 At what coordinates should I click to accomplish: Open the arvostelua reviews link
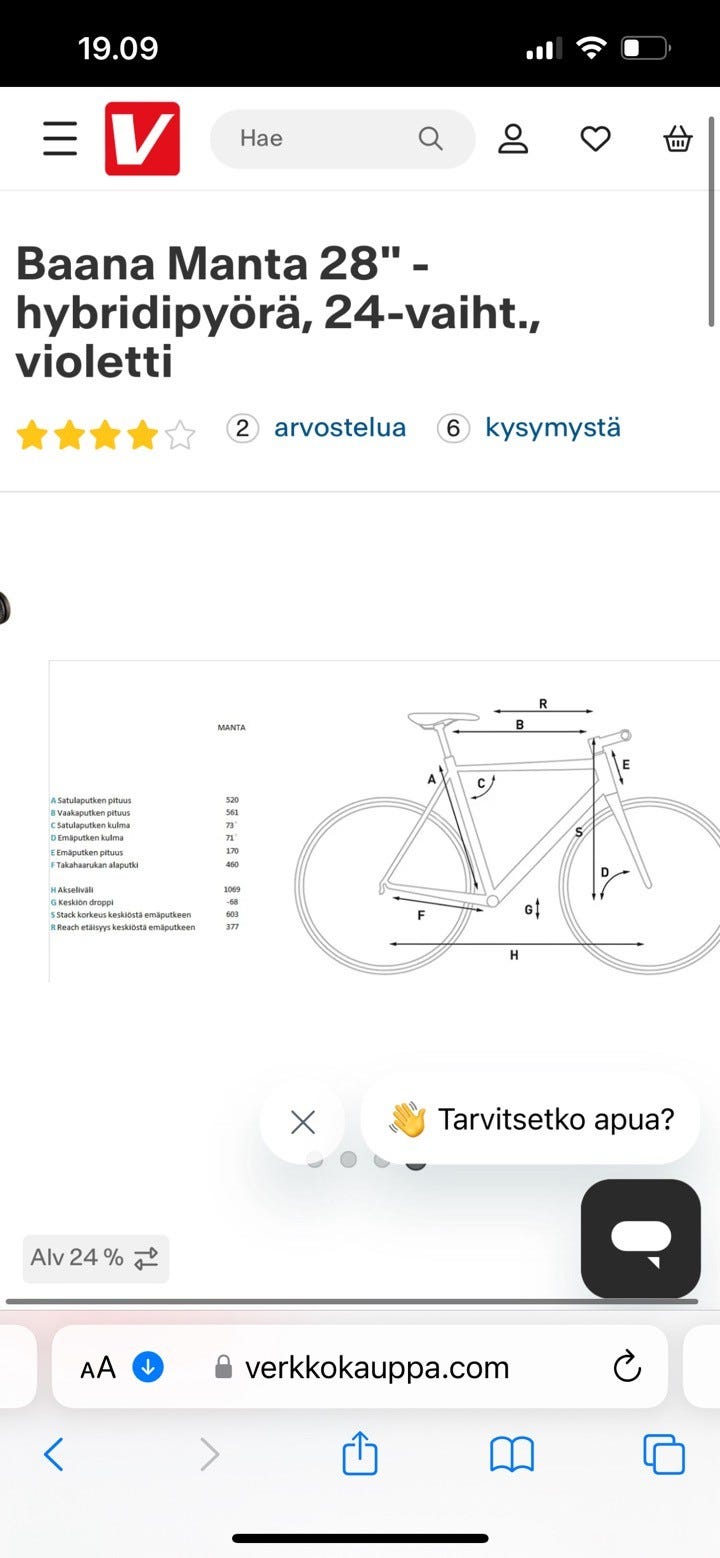coord(340,428)
